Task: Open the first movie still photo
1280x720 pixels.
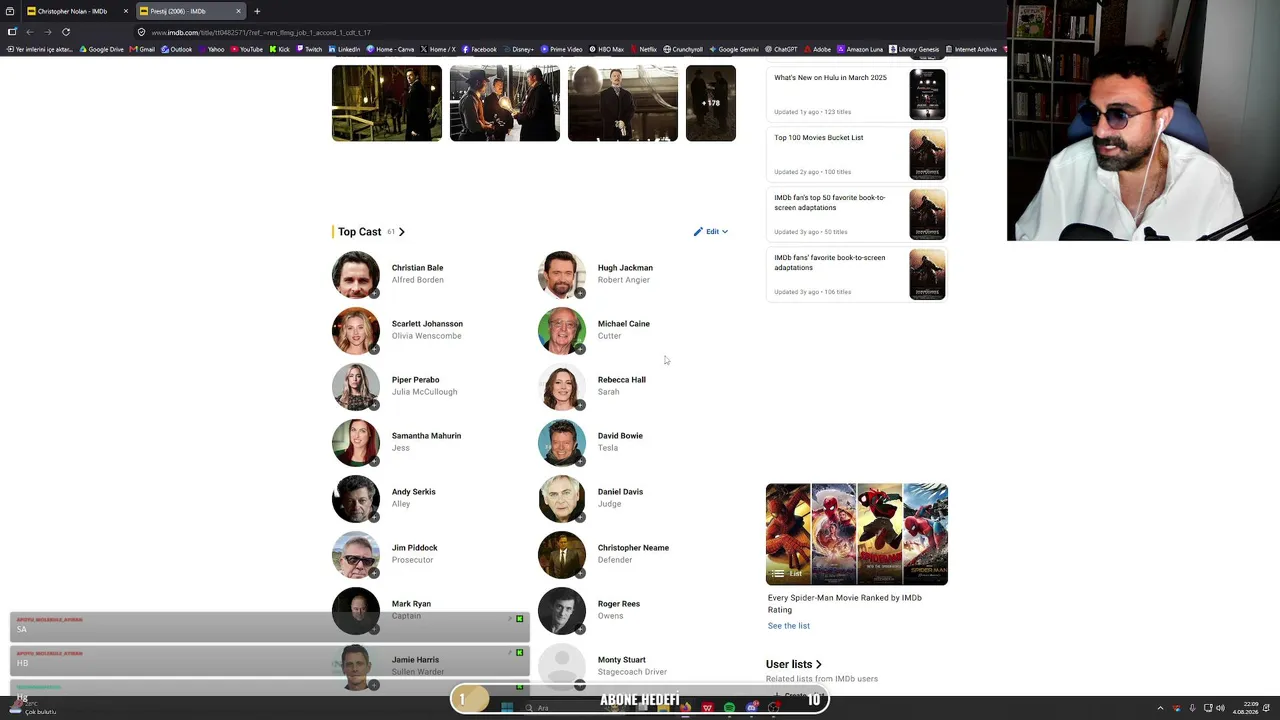Action: [x=387, y=103]
